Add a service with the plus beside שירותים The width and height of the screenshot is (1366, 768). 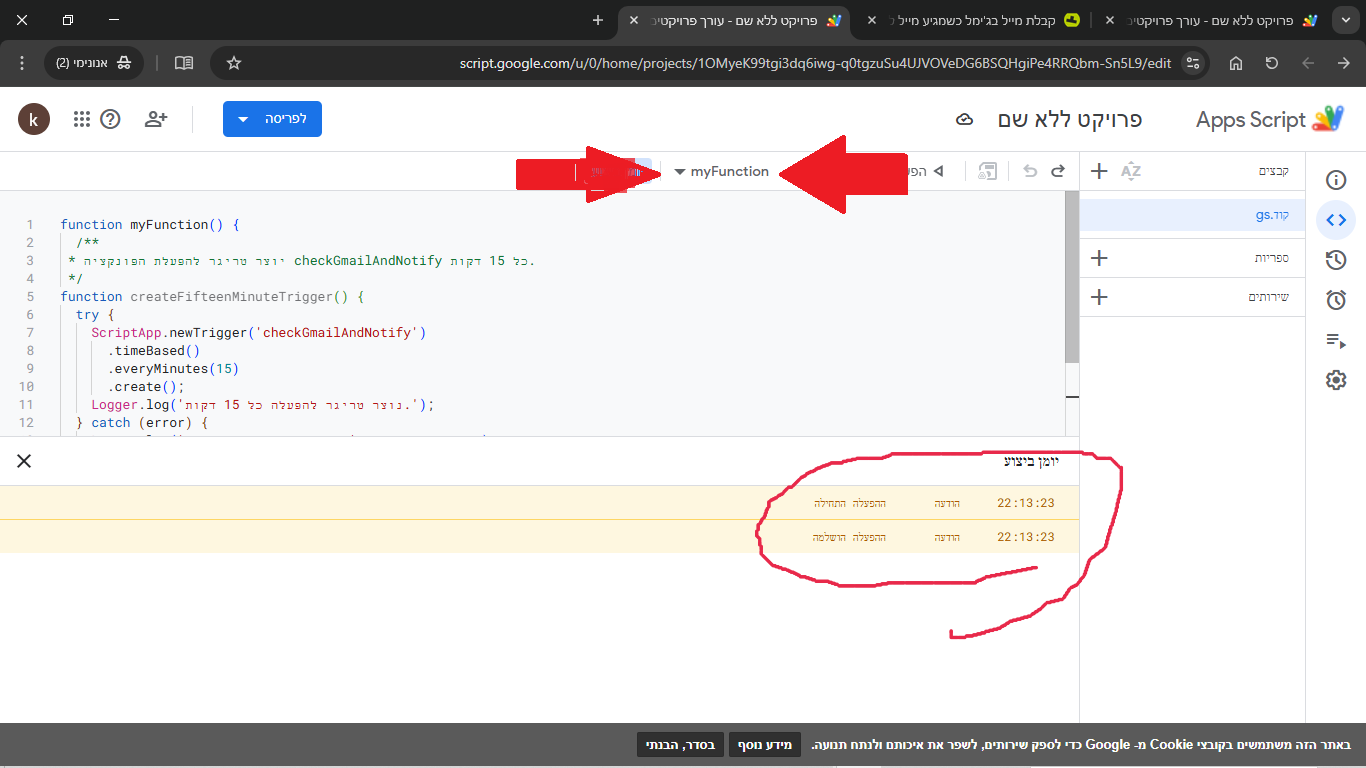coord(1099,297)
